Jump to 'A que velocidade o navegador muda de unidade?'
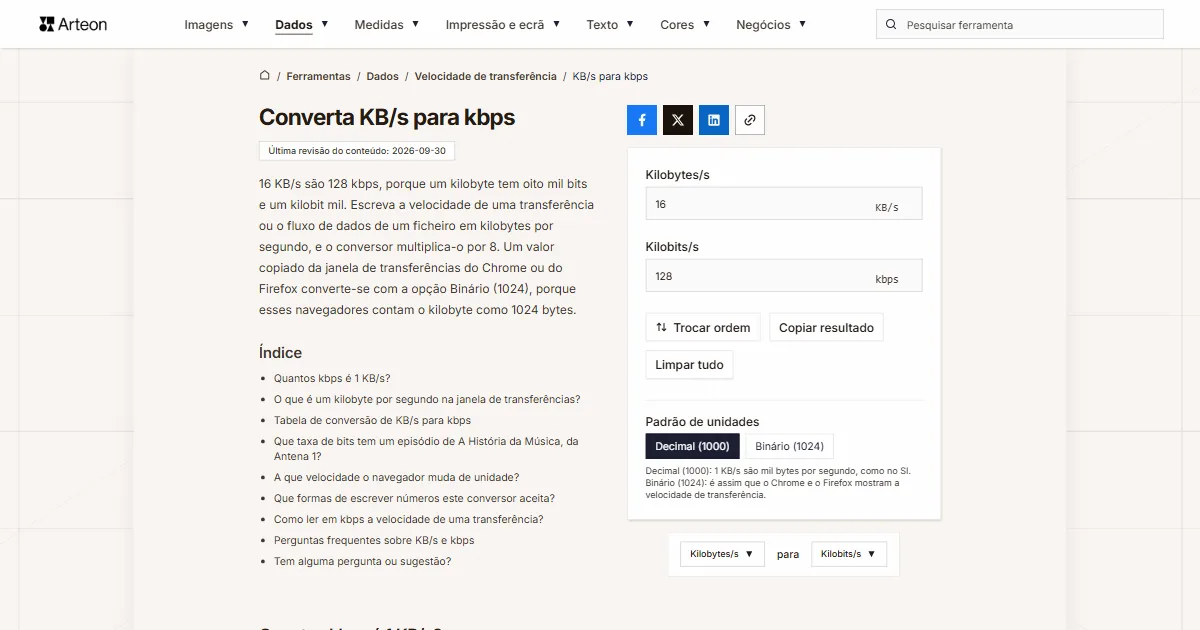The height and width of the screenshot is (630, 1200). tap(396, 477)
